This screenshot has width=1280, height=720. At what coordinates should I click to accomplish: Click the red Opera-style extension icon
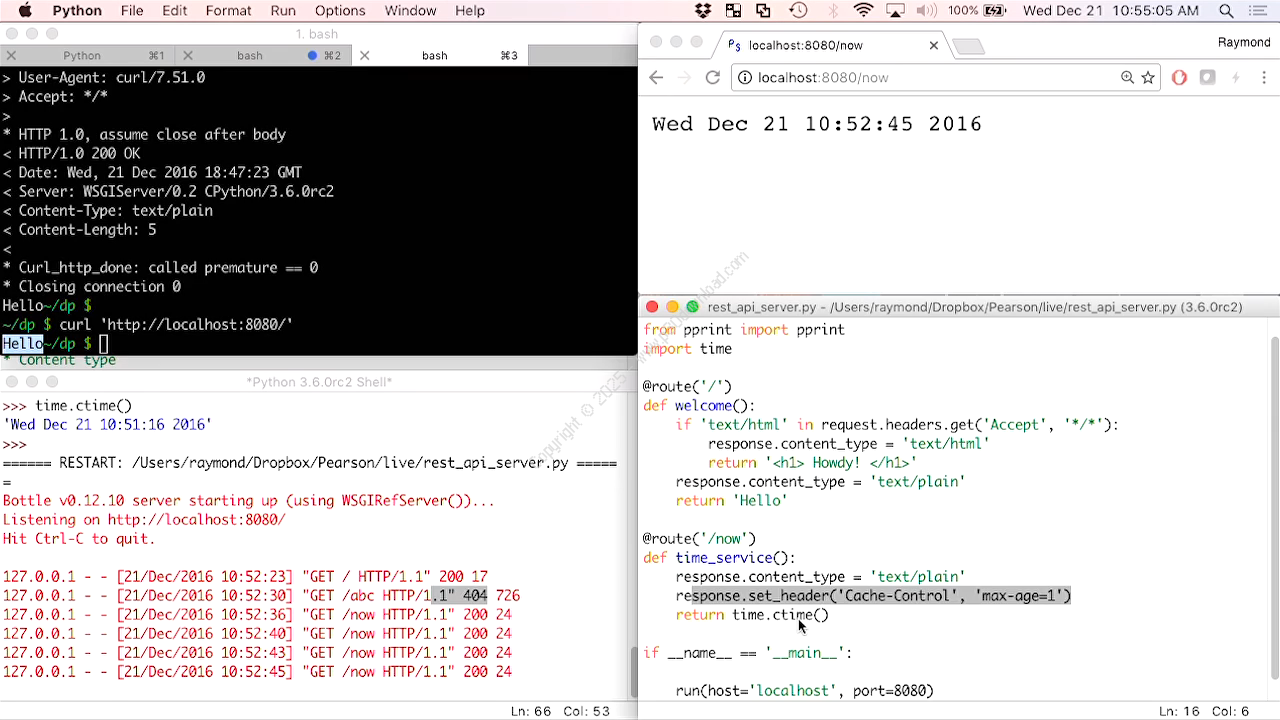[x=1179, y=77]
